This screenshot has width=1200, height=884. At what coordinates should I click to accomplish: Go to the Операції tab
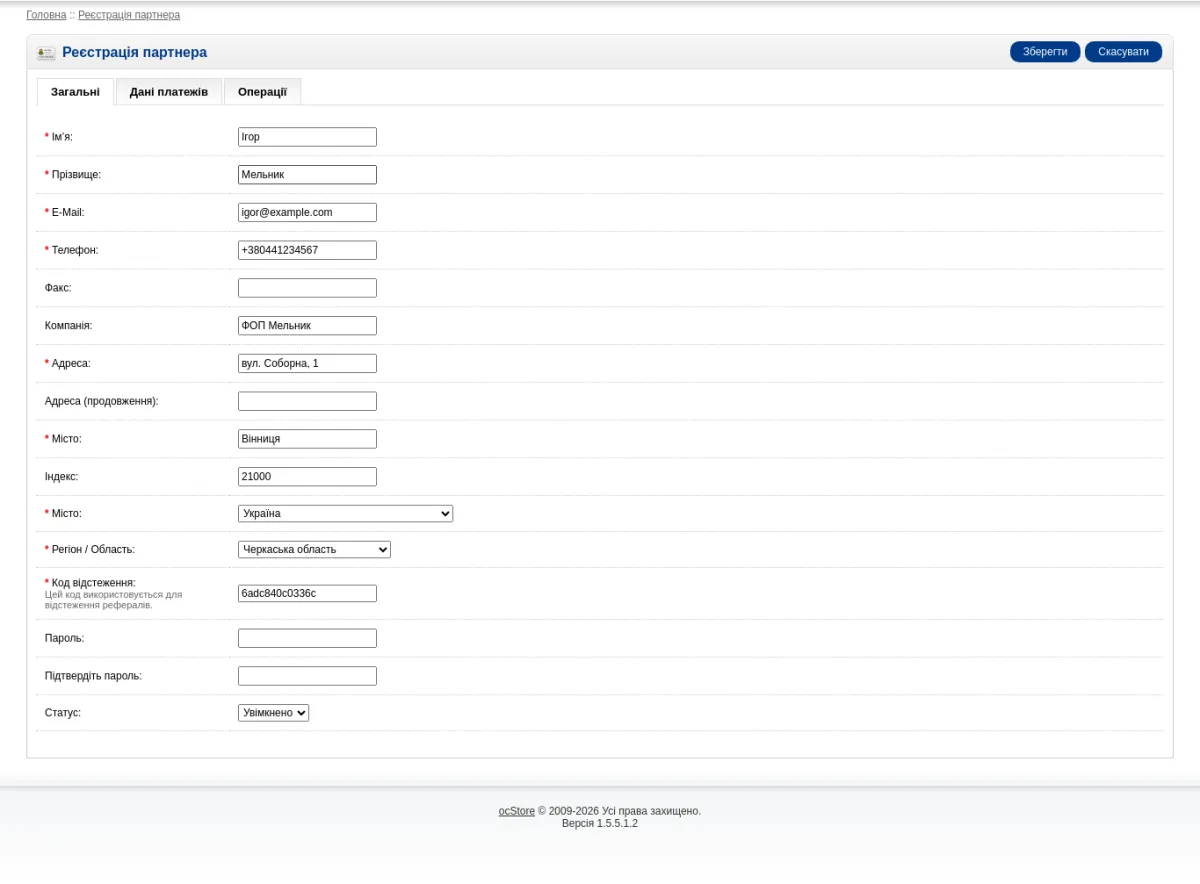click(262, 92)
